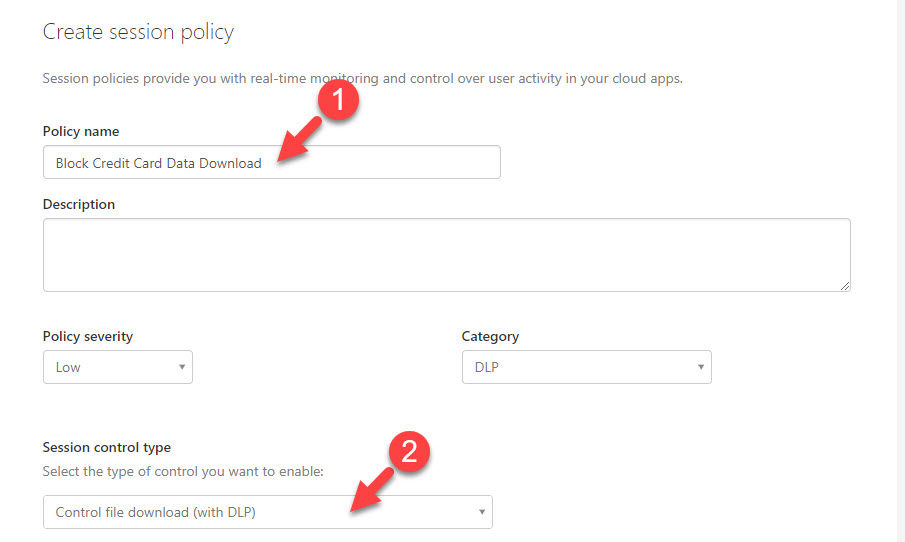Screen dimensions: 905x542
Task: Click the 'Description' label
Action: click(x=79, y=204)
